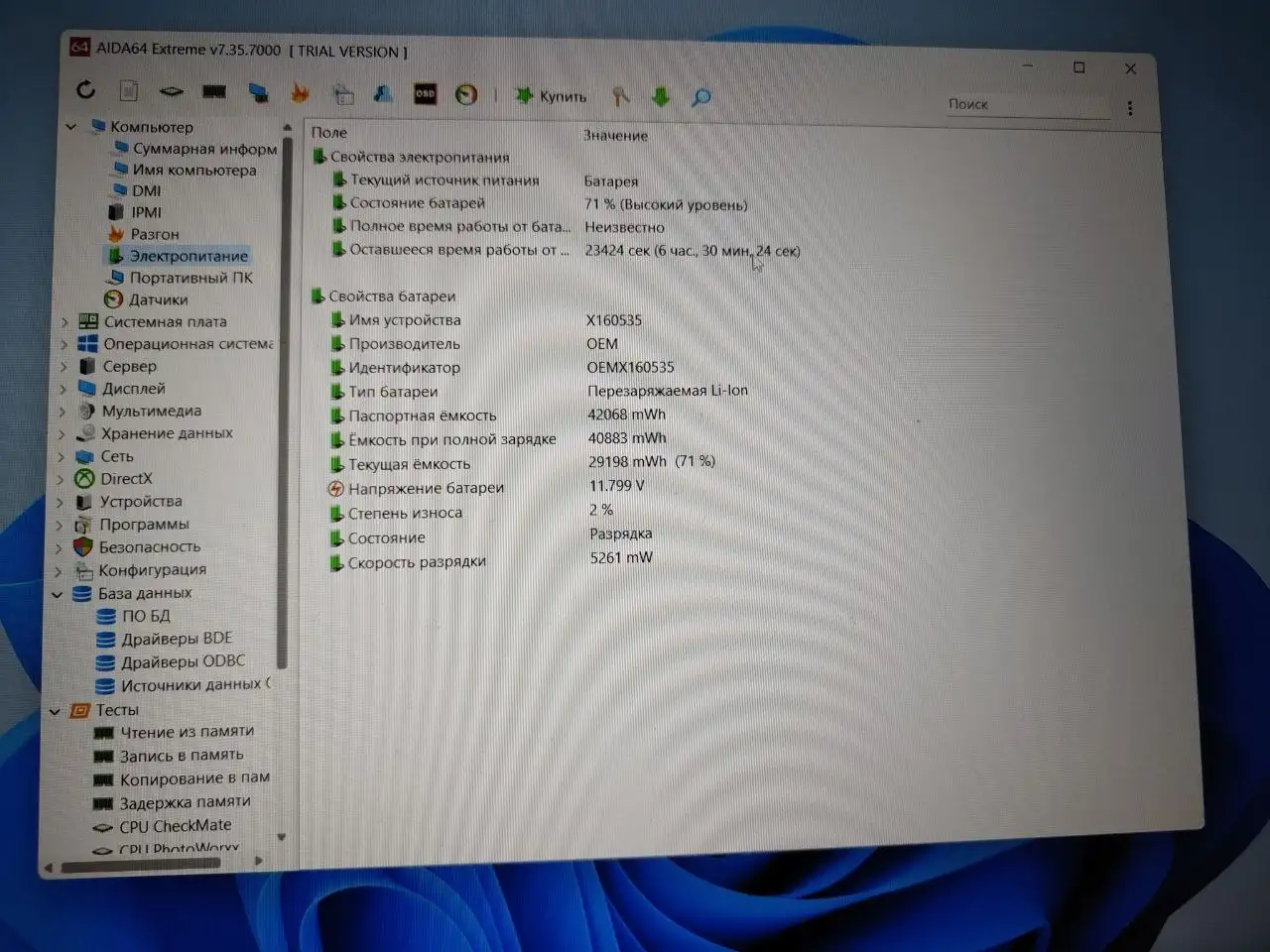Viewport: 1270px width, 952px height.
Task: Click the Купить buy button
Action: (552, 96)
